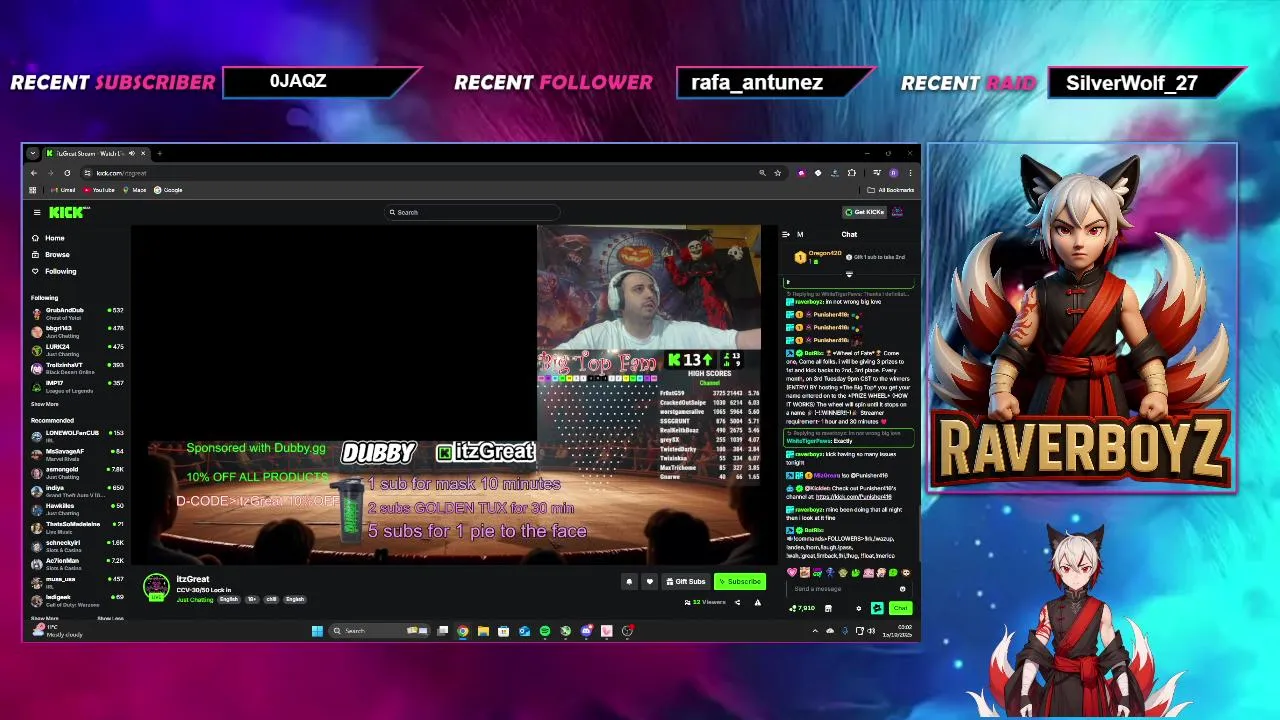Bookmark this page with the star icon

(x=778, y=173)
